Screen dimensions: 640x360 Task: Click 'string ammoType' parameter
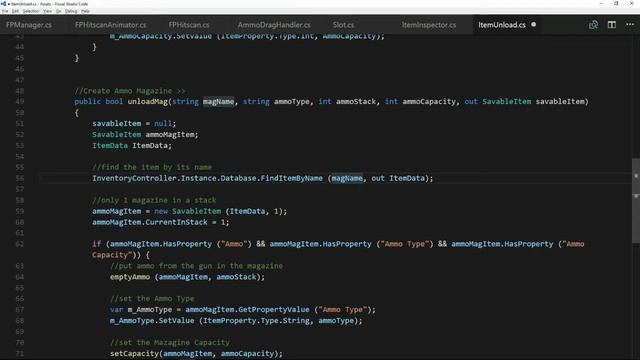(x=276, y=102)
